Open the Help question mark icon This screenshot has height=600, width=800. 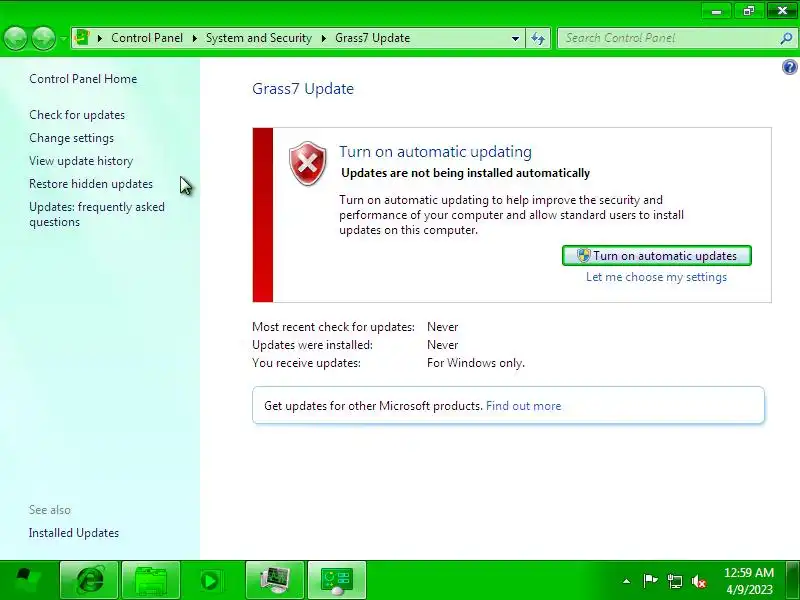tap(790, 67)
